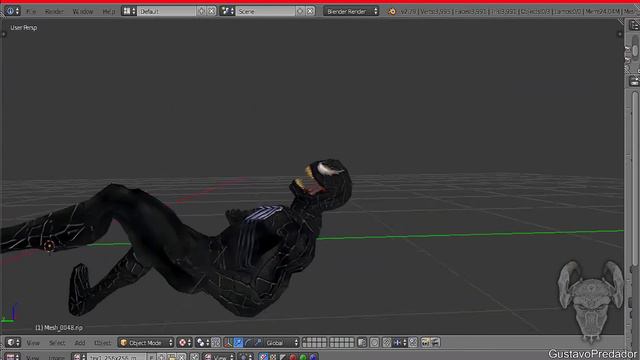Create new image with plus icon

[x=162, y=357]
